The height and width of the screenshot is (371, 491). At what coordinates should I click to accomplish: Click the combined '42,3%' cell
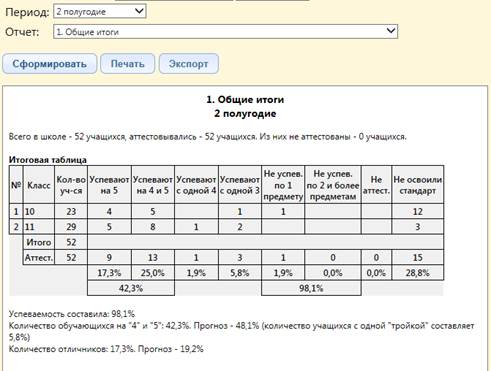coord(131,288)
